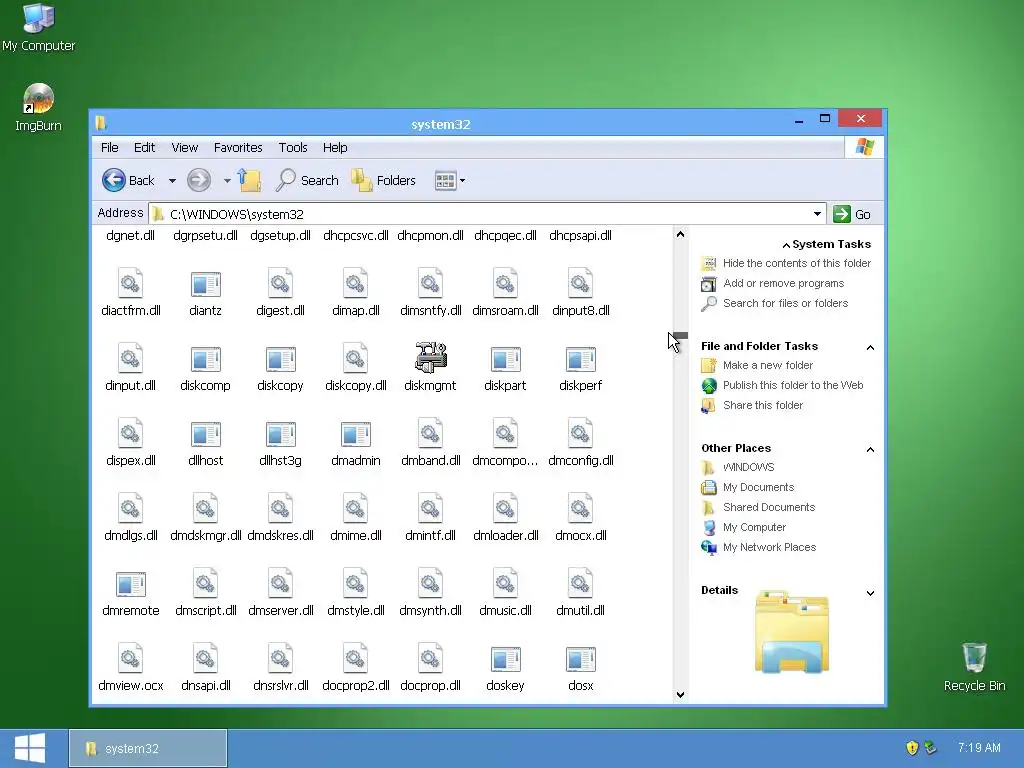
Task: Select the dllhst3g executable icon
Action: pyautogui.click(x=280, y=434)
